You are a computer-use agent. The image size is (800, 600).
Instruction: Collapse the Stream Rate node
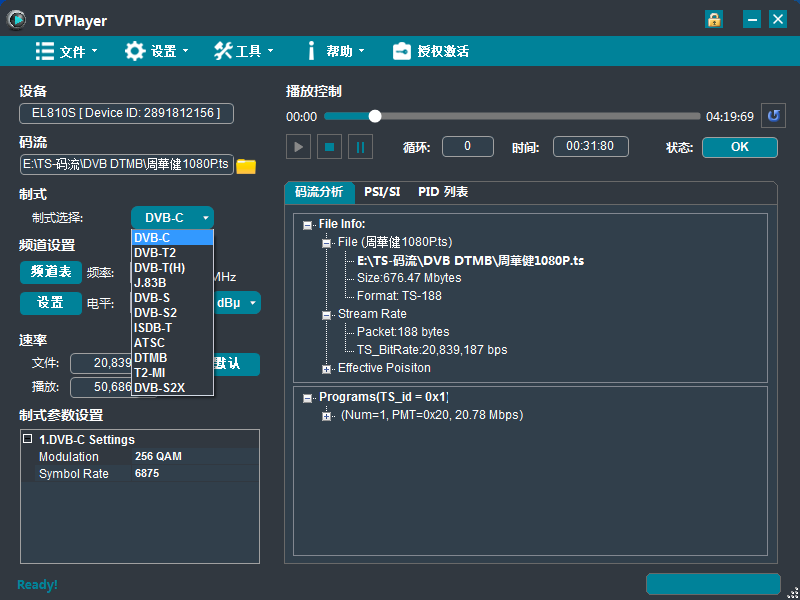tap(327, 315)
